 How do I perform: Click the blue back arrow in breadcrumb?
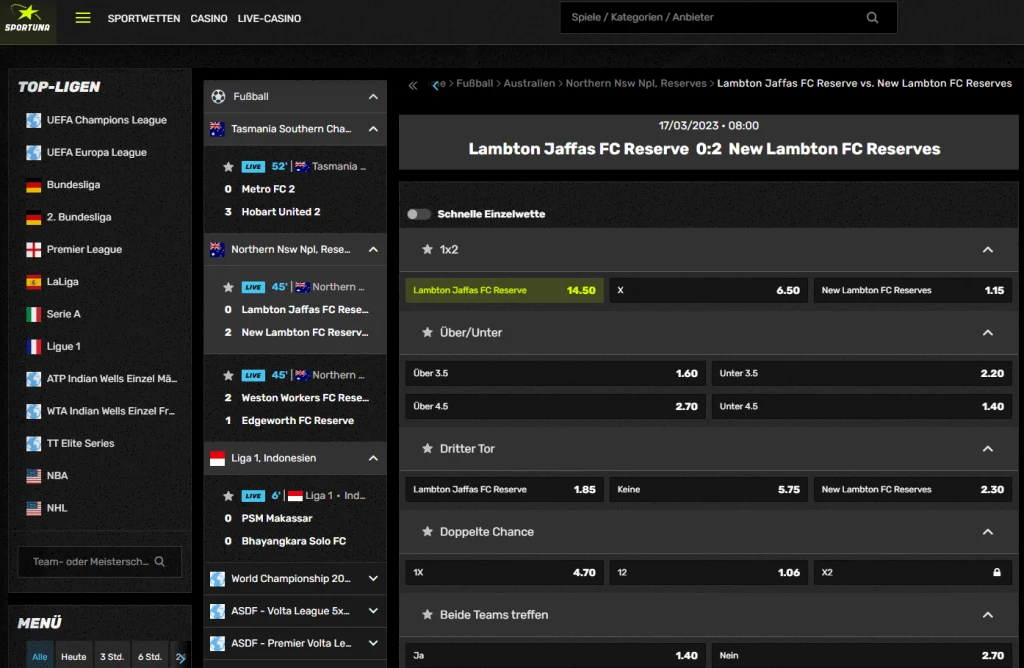435,86
